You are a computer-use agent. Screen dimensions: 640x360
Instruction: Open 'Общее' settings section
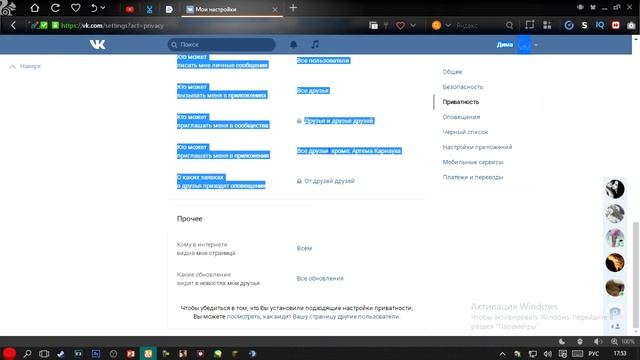(x=452, y=72)
